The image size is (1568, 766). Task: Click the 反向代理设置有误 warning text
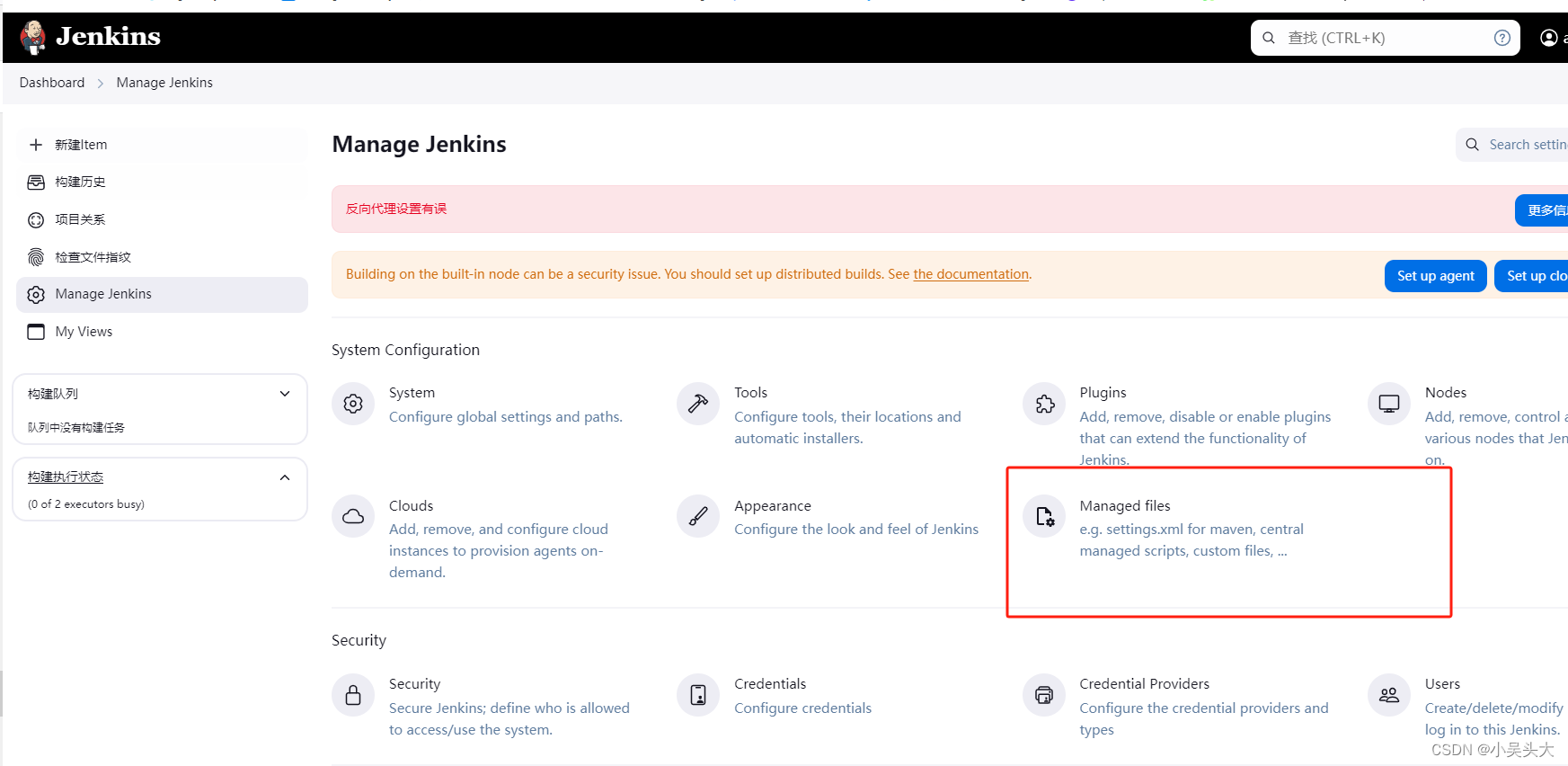(396, 209)
